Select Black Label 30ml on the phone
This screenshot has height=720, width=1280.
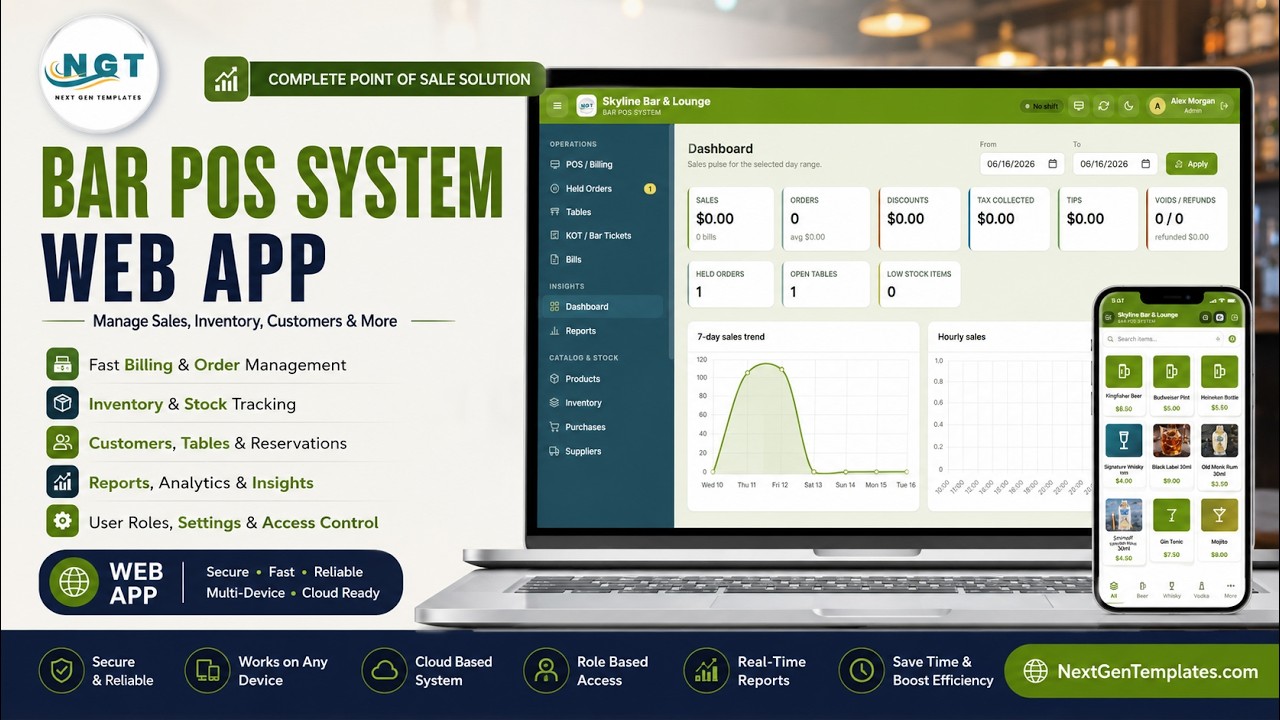[x=1172, y=456]
